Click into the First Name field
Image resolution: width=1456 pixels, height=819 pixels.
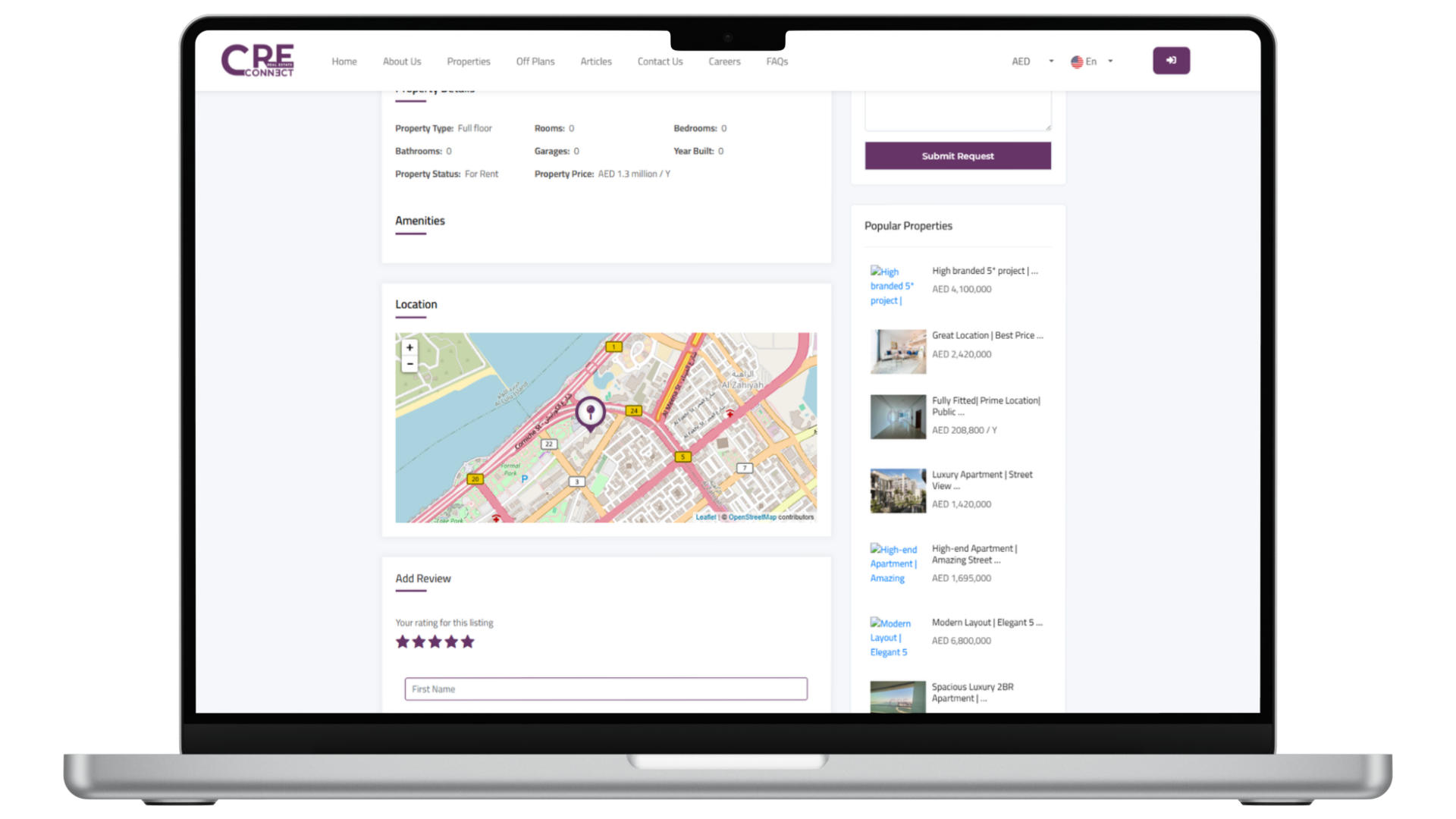pos(606,689)
